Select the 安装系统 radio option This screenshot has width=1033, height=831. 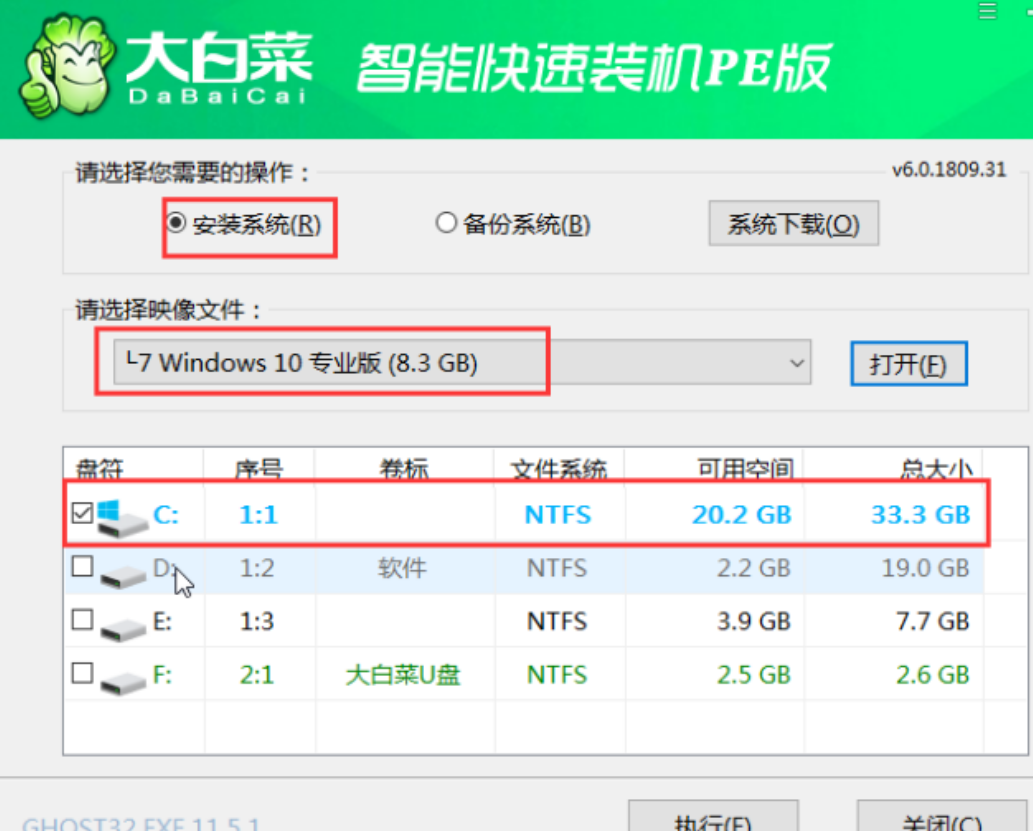176,223
